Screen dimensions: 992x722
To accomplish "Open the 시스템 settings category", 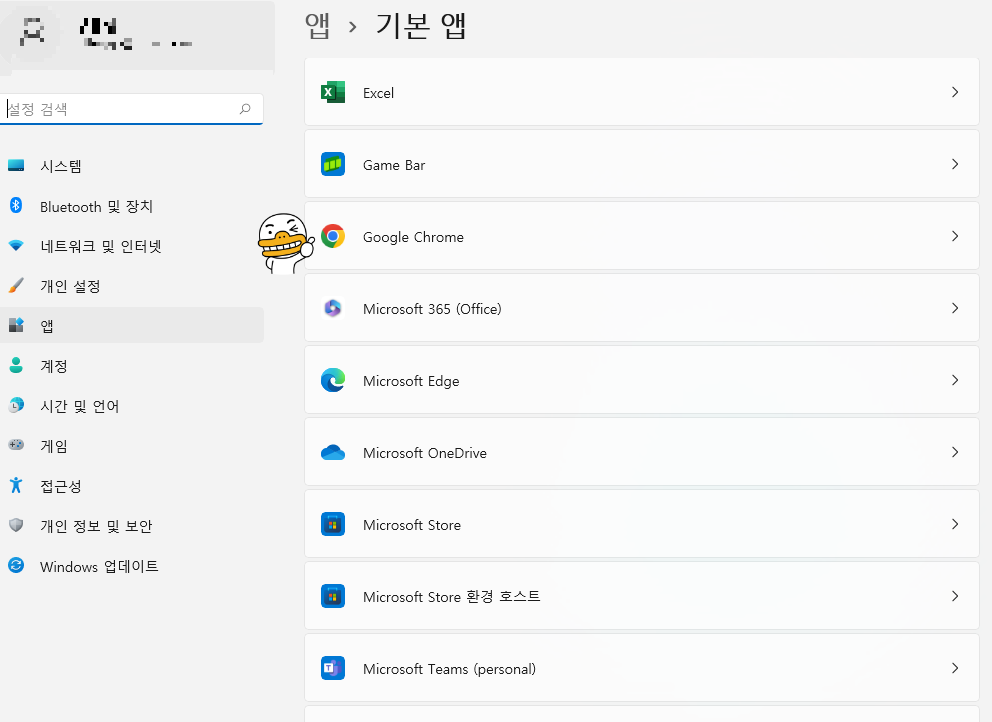I will tap(132, 166).
